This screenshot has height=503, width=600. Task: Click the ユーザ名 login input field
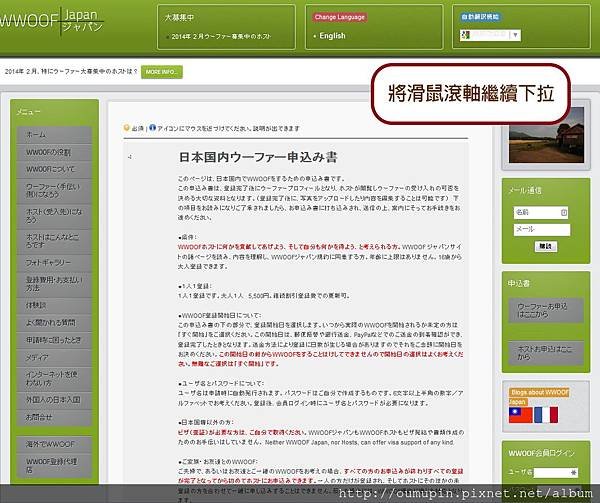click(x=556, y=473)
